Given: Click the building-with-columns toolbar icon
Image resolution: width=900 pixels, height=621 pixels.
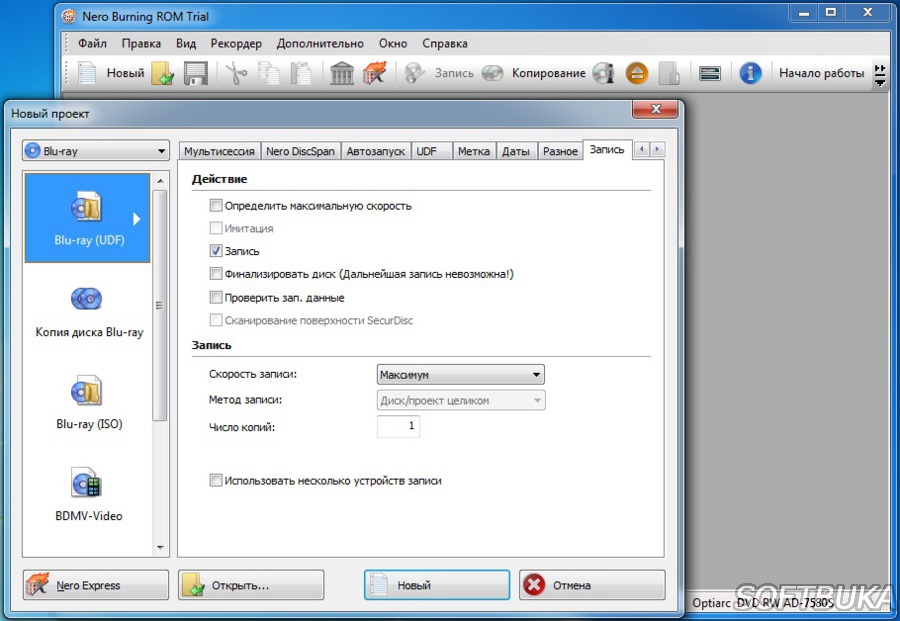Looking at the screenshot, I should (x=342, y=73).
